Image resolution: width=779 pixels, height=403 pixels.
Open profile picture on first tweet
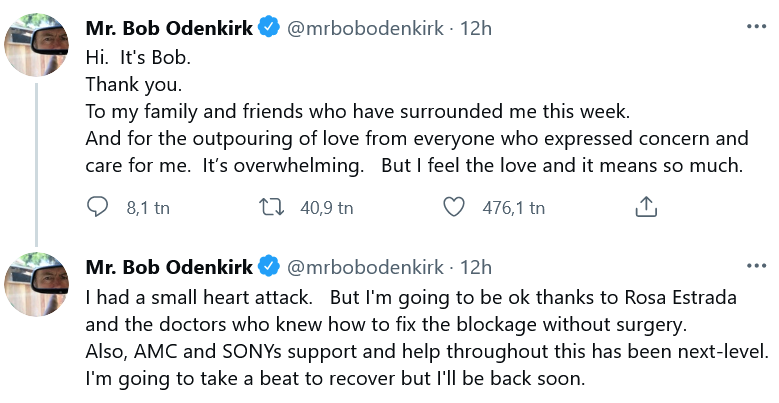click(38, 46)
